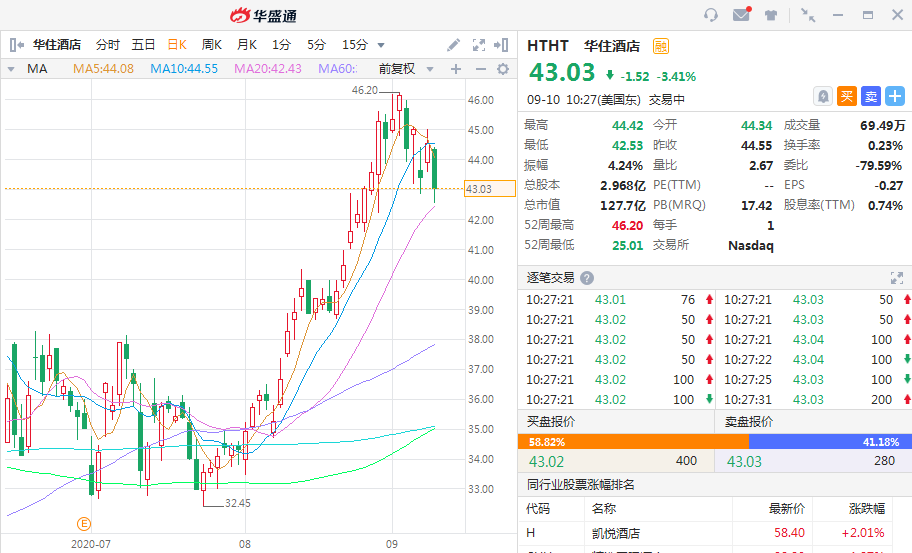The height and width of the screenshot is (553, 912).
Task: Expand the 逐笔交易 trades panel
Action: [897, 278]
